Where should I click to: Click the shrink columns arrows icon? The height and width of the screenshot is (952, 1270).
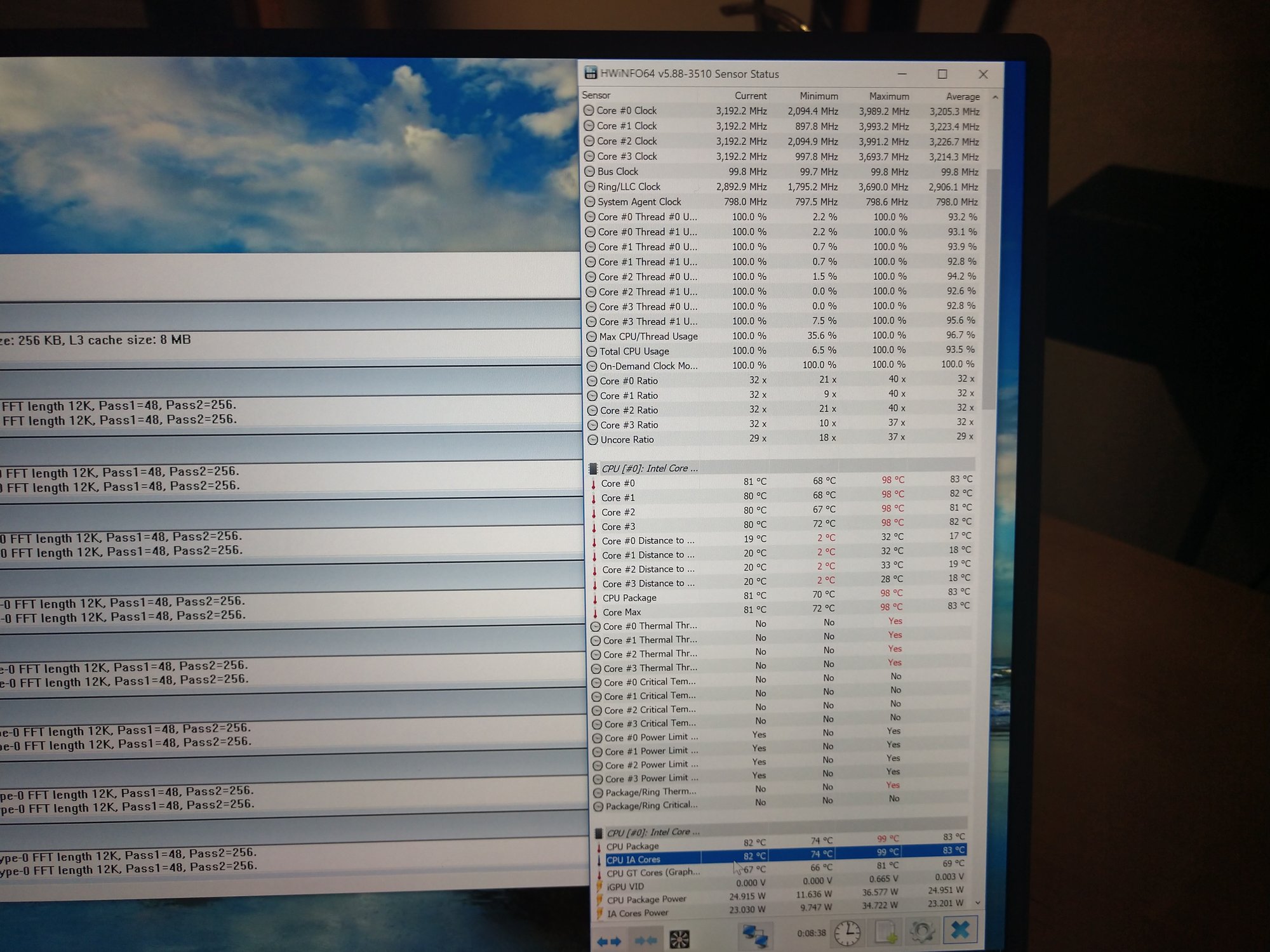pyautogui.click(x=646, y=941)
